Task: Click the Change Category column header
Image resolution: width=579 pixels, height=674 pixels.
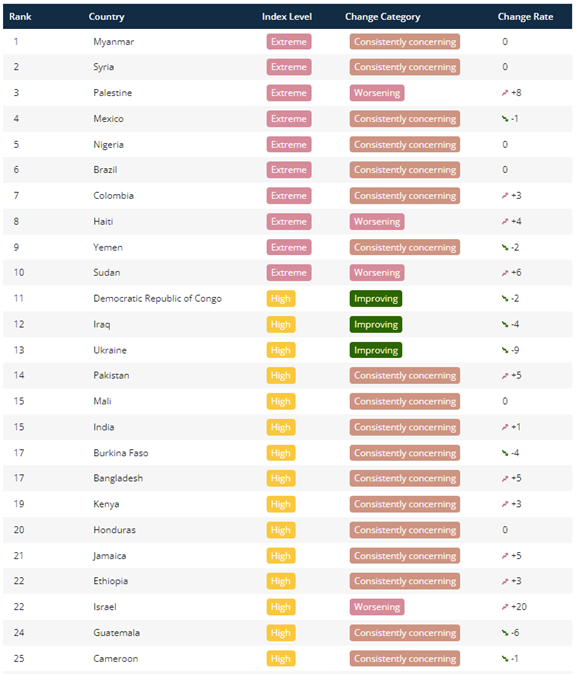Action: [383, 17]
